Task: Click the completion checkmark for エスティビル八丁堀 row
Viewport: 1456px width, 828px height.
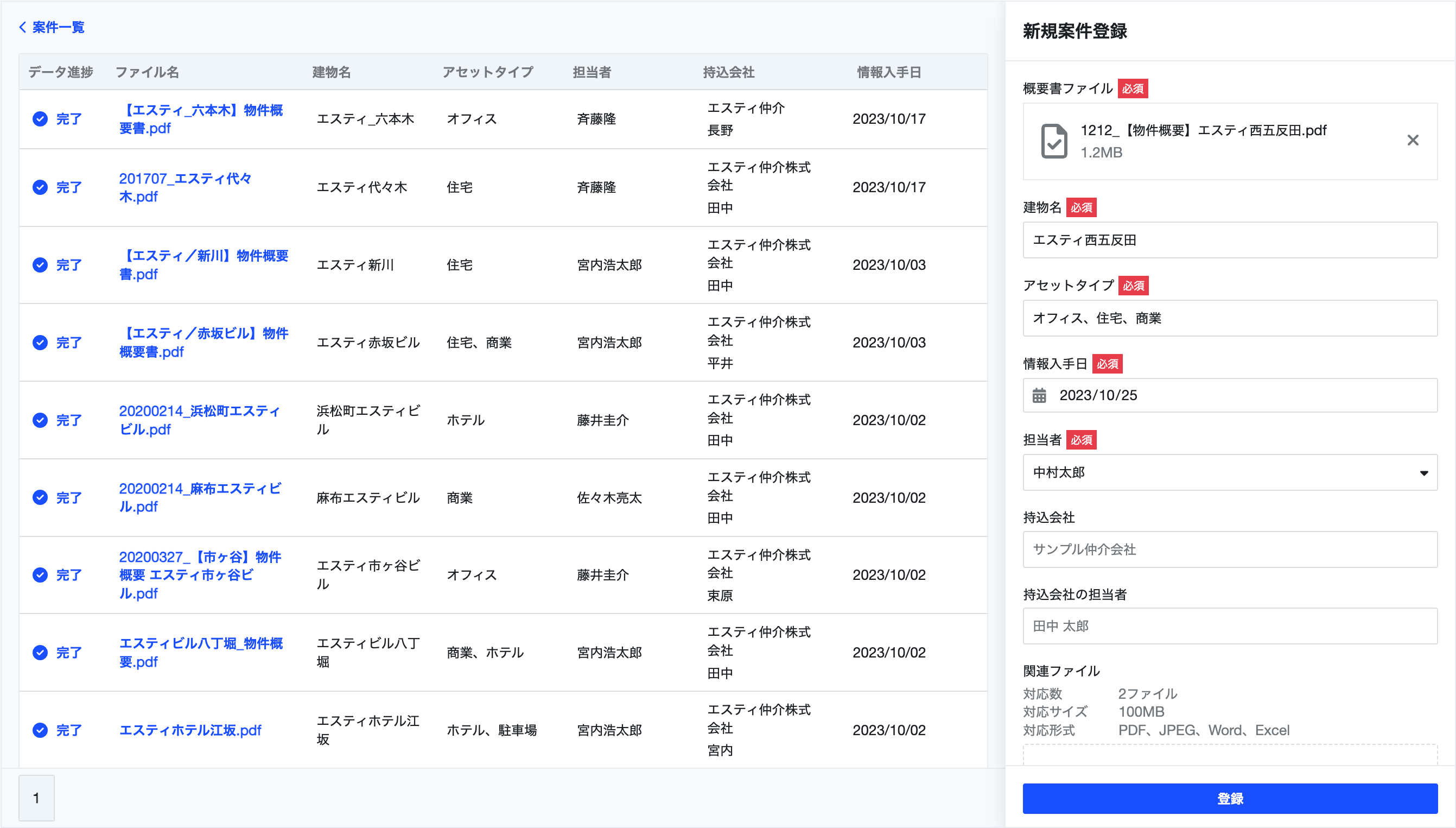Action: tap(40, 653)
